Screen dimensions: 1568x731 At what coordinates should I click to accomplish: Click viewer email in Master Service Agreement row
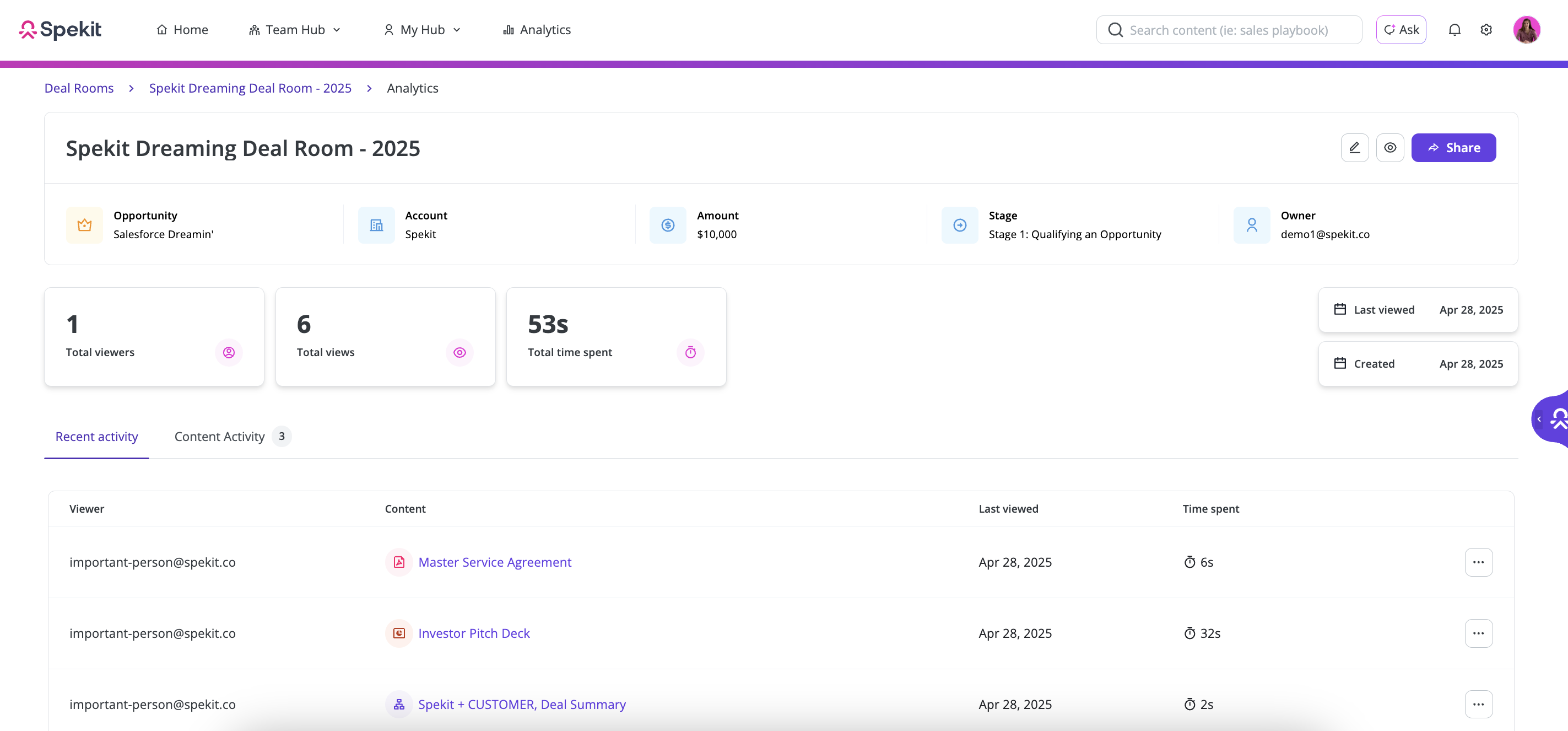pos(152,562)
